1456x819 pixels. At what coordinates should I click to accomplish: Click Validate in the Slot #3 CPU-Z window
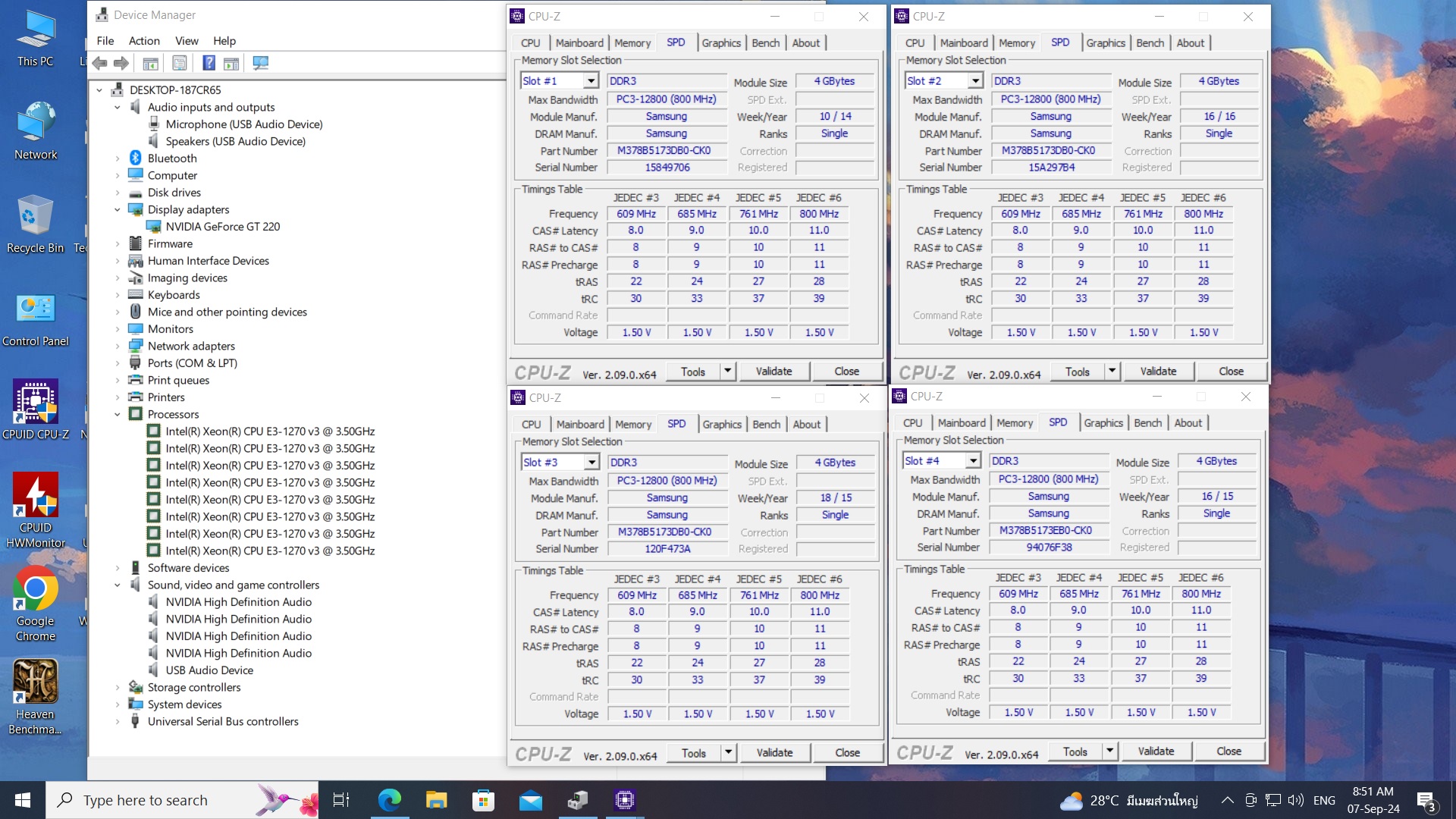click(x=774, y=752)
